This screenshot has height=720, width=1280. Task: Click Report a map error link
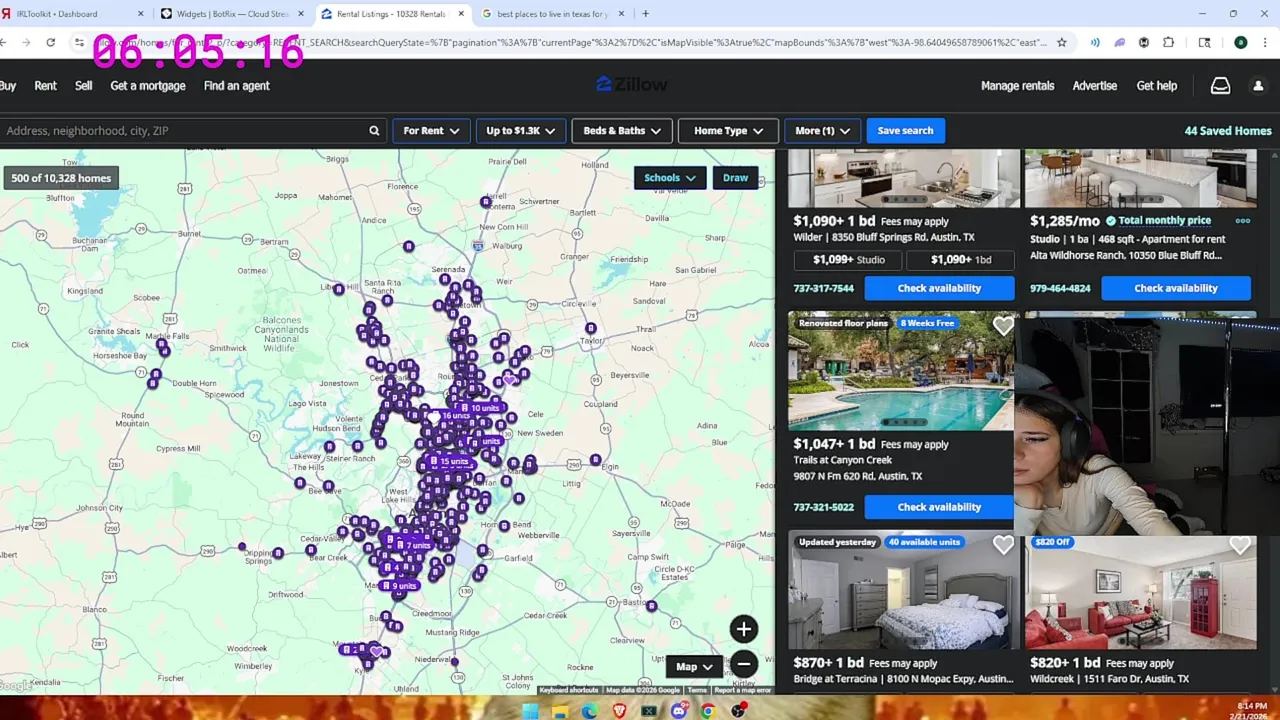pyautogui.click(x=742, y=690)
